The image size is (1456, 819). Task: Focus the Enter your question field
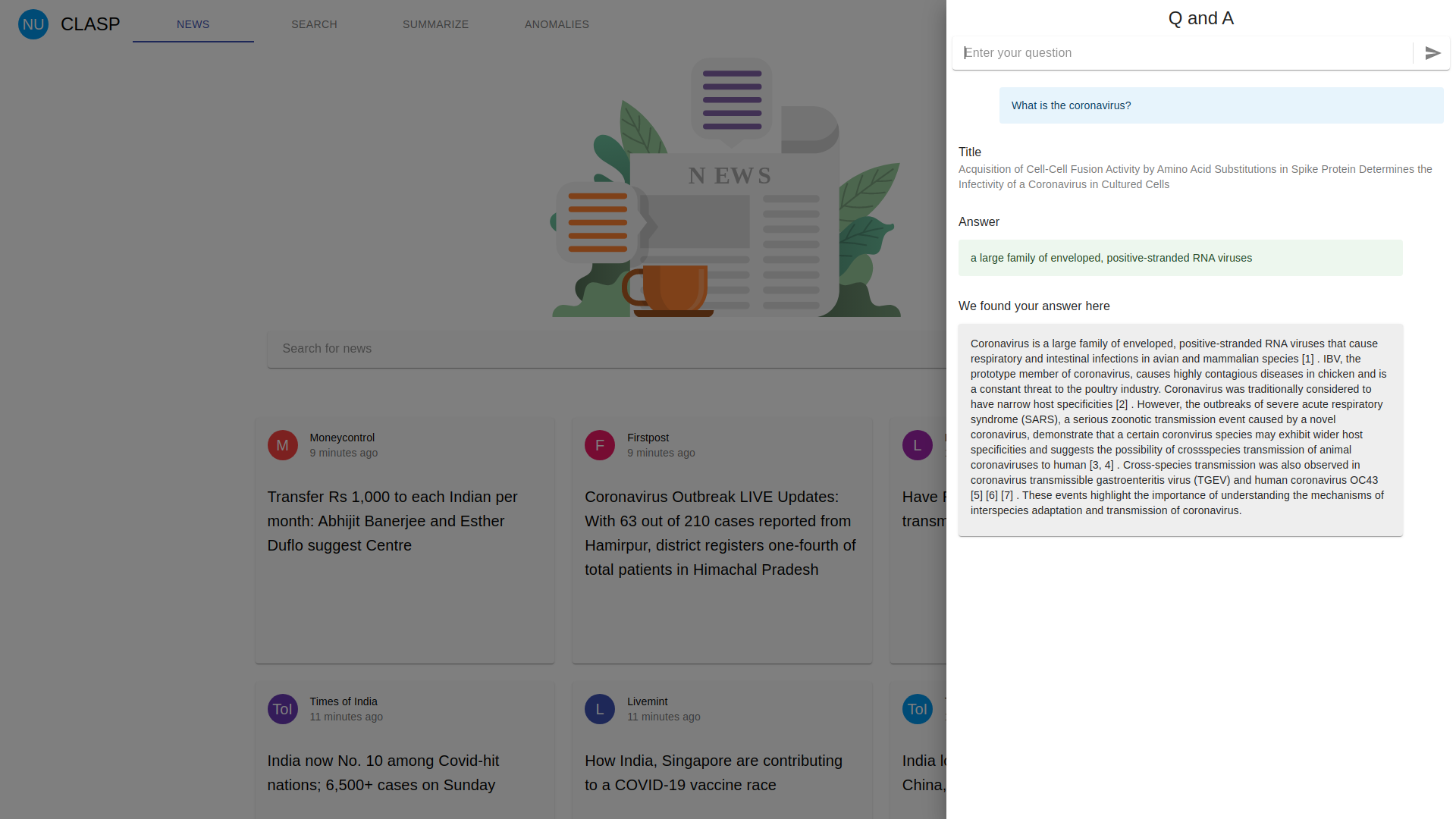tap(1183, 53)
